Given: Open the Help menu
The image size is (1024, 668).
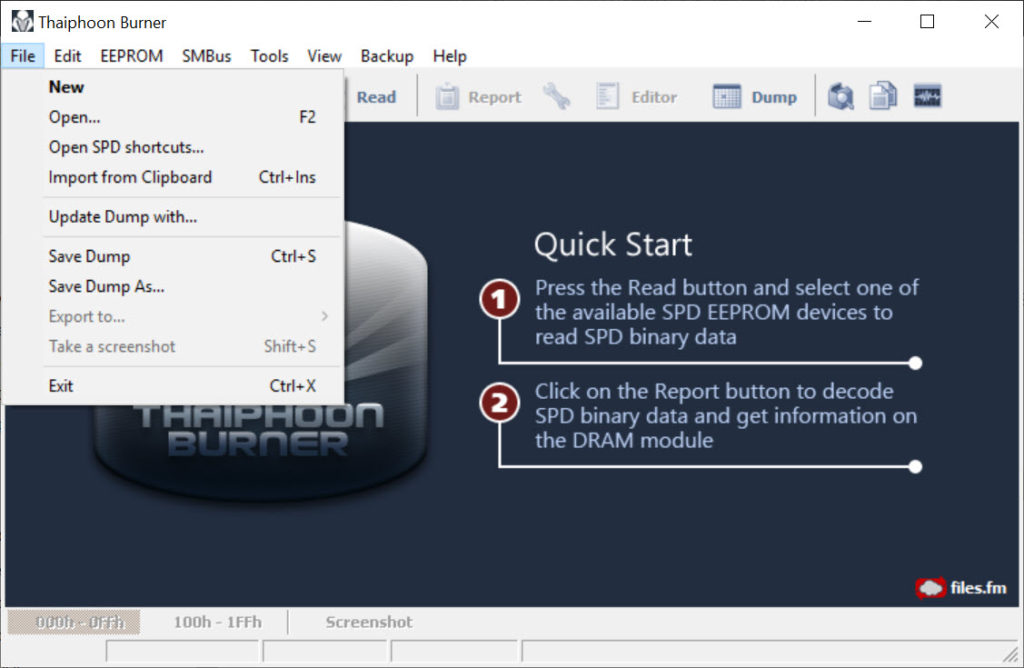Looking at the screenshot, I should (449, 56).
